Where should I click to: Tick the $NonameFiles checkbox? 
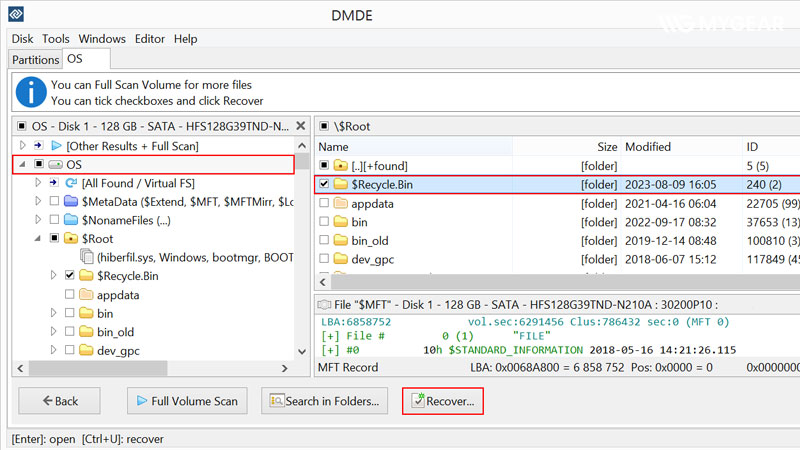pyautogui.click(x=54, y=220)
